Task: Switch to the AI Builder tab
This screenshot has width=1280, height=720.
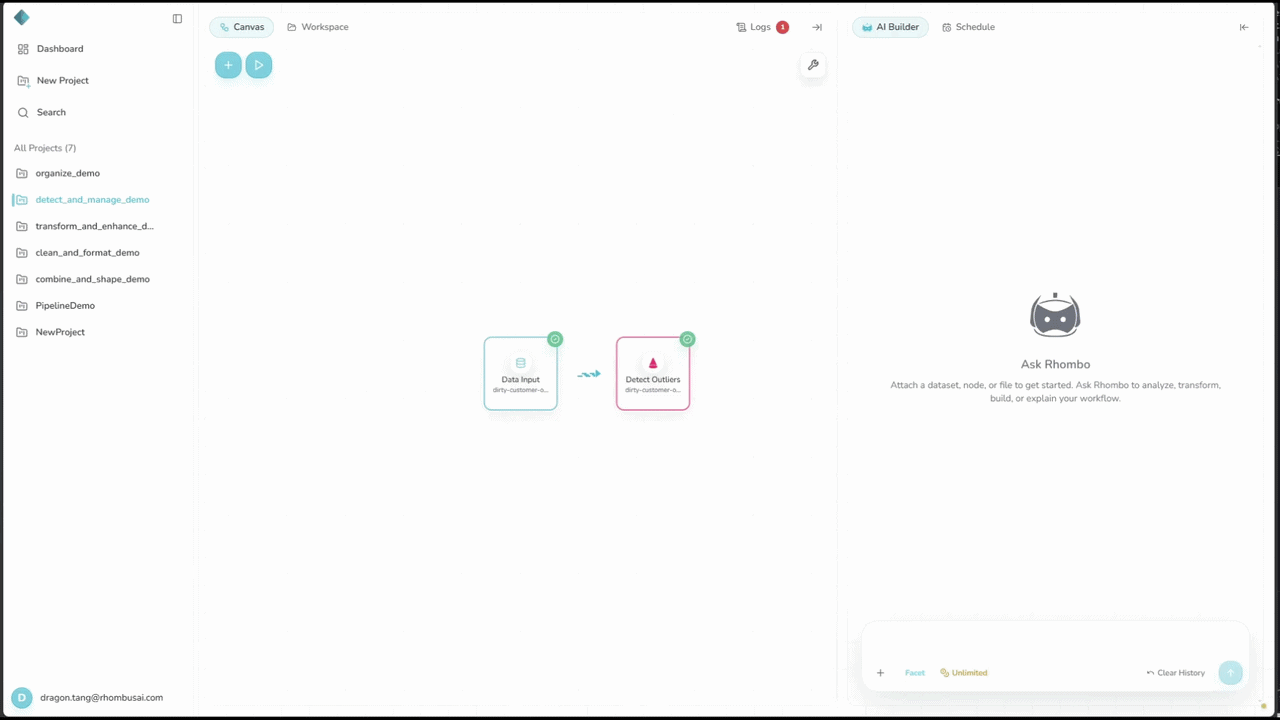Action: pyautogui.click(x=890, y=27)
